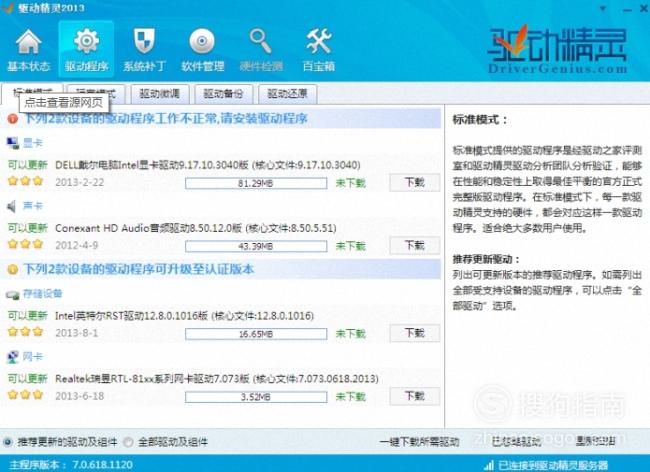Select 推荐更新的驱动及组件 radio option
The height and width of the screenshot is (472, 650).
click(x=8, y=442)
